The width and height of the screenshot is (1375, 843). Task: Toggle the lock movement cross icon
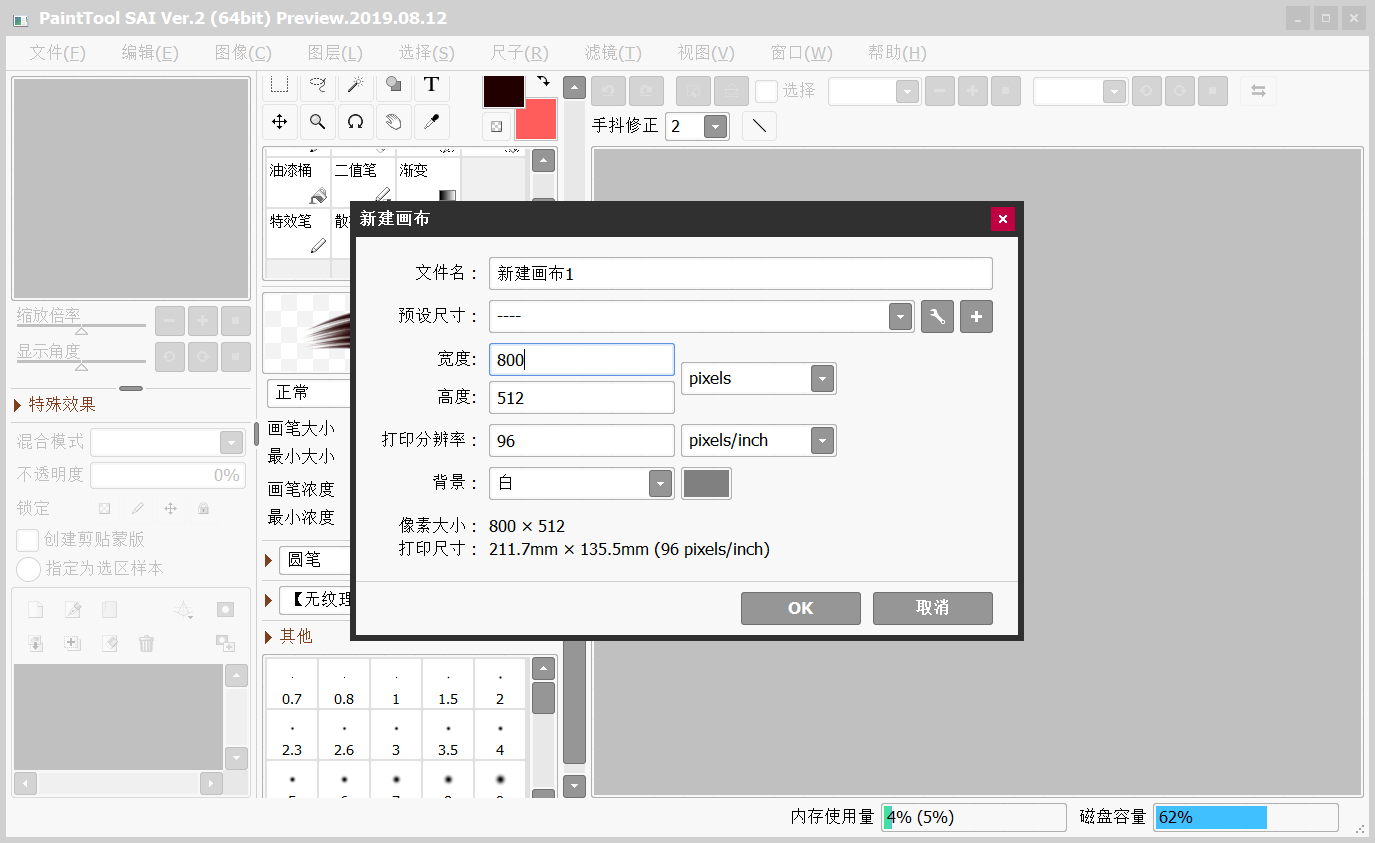(170, 508)
